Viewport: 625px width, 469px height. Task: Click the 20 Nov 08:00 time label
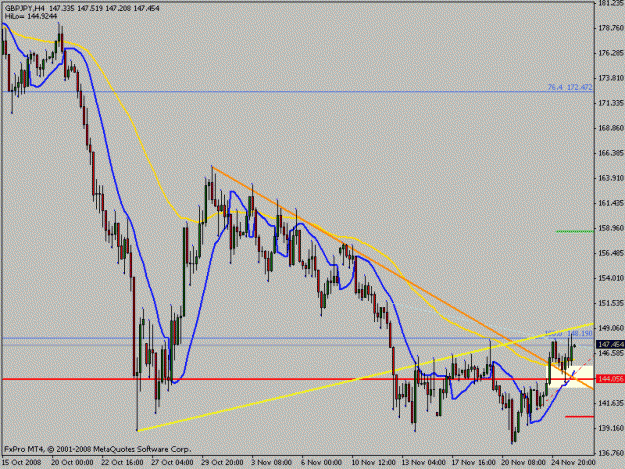tap(523, 462)
